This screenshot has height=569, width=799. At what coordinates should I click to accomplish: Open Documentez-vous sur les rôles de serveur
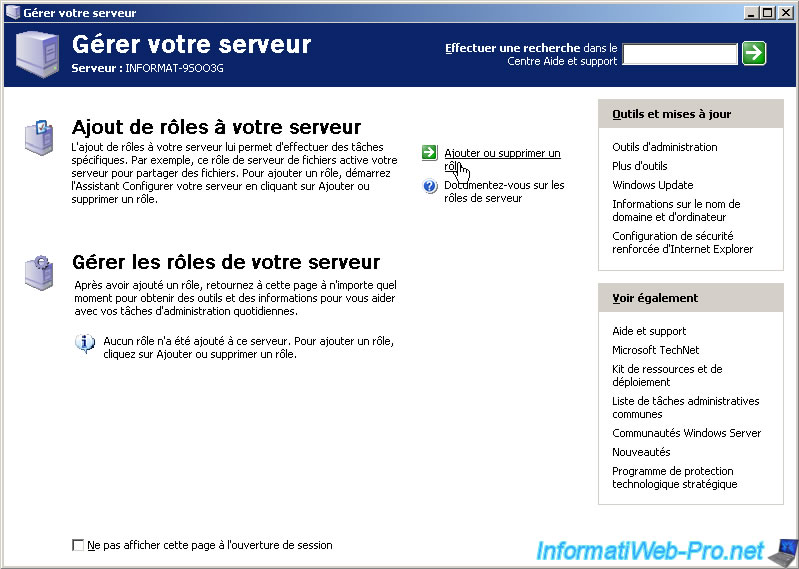(x=504, y=192)
